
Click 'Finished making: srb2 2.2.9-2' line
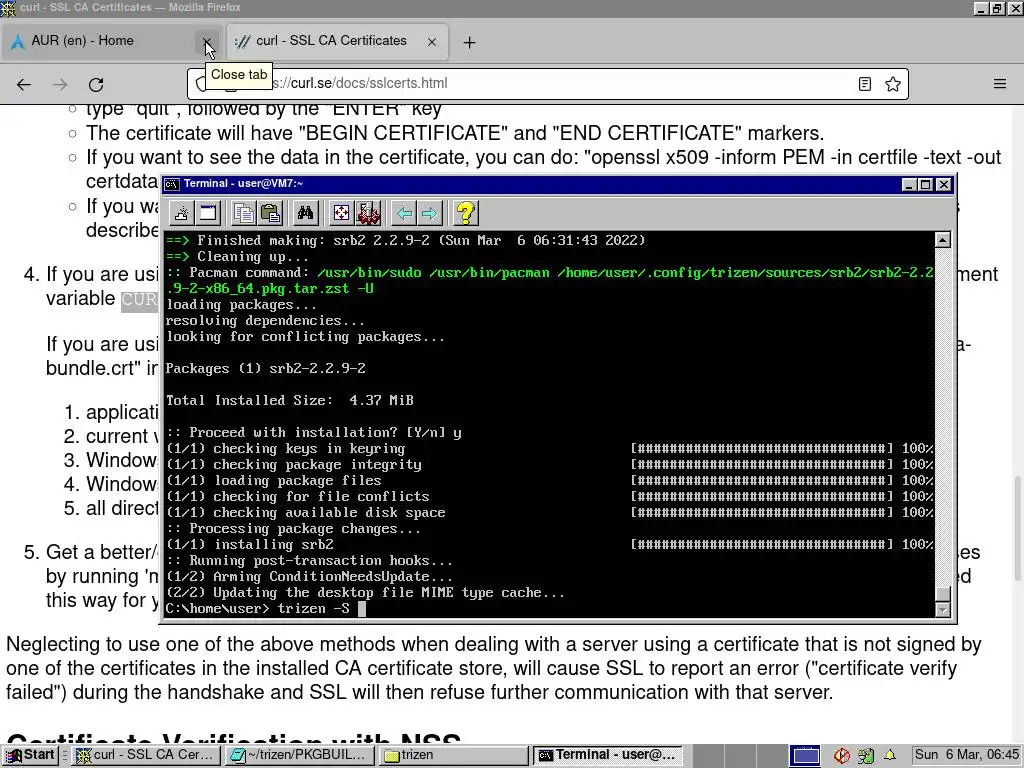(x=405, y=240)
